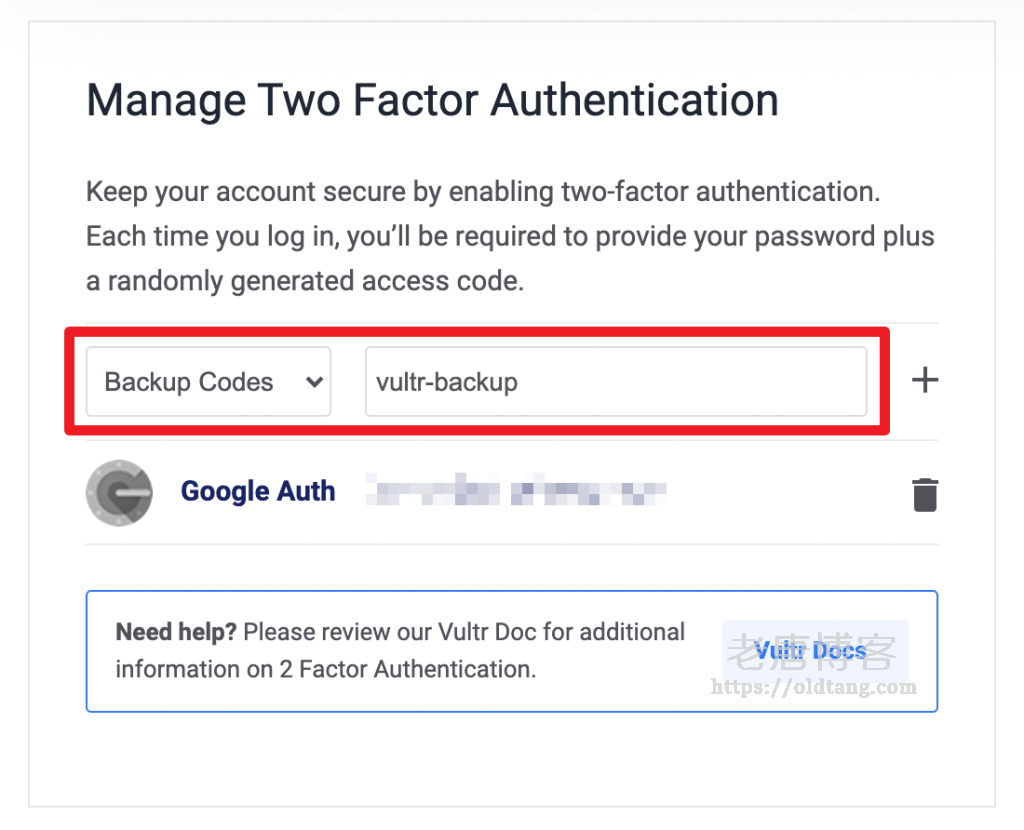Image resolution: width=1024 pixels, height=830 pixels.
Task: Select the Google Auth label text
Action: click(258, 492)
